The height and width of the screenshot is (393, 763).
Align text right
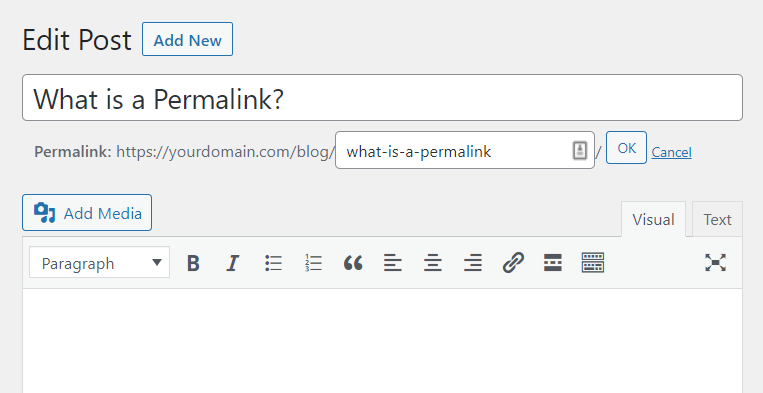472,263
